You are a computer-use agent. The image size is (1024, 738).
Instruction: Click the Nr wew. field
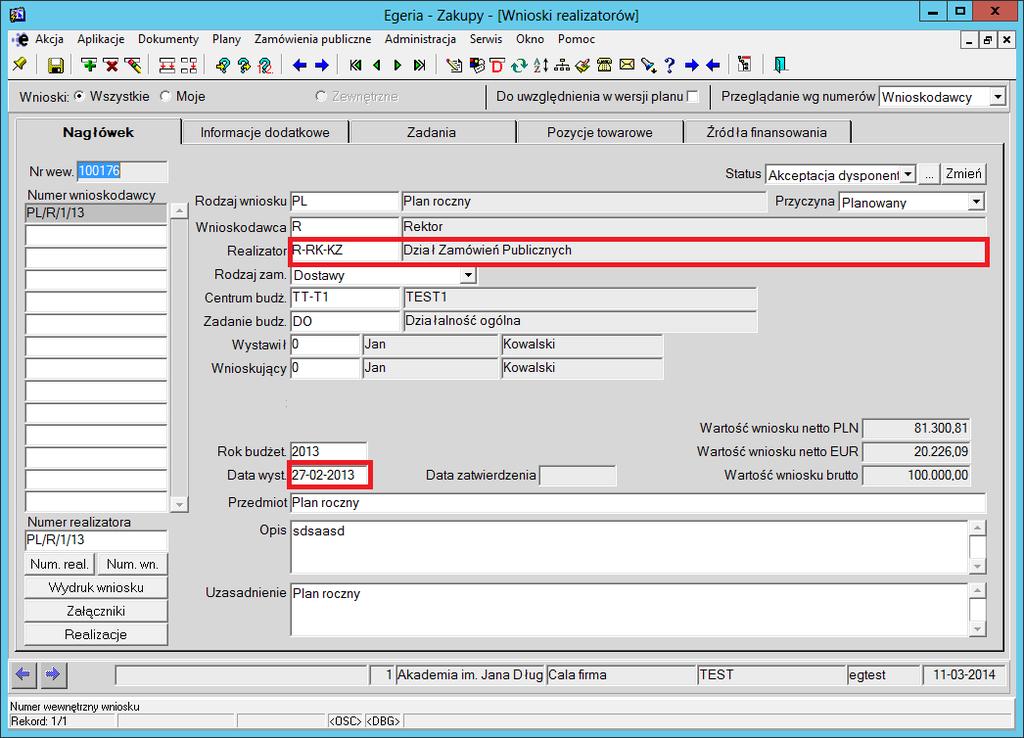click(x=122, y=171)
